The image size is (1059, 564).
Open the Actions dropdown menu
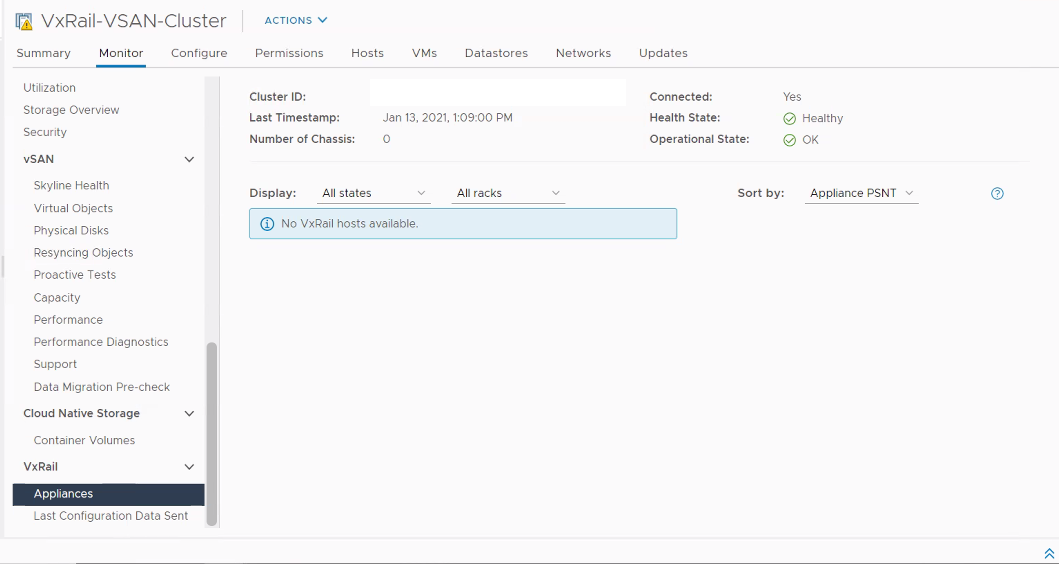(x=295, y=21)
